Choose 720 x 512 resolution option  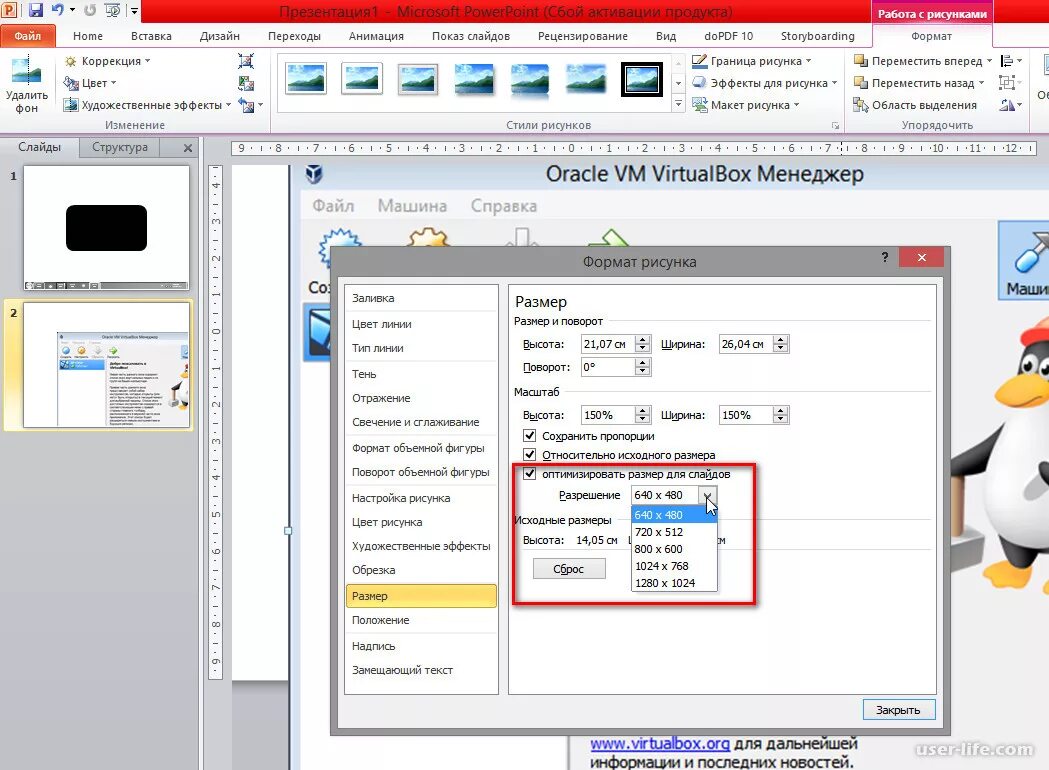(674, 532)
